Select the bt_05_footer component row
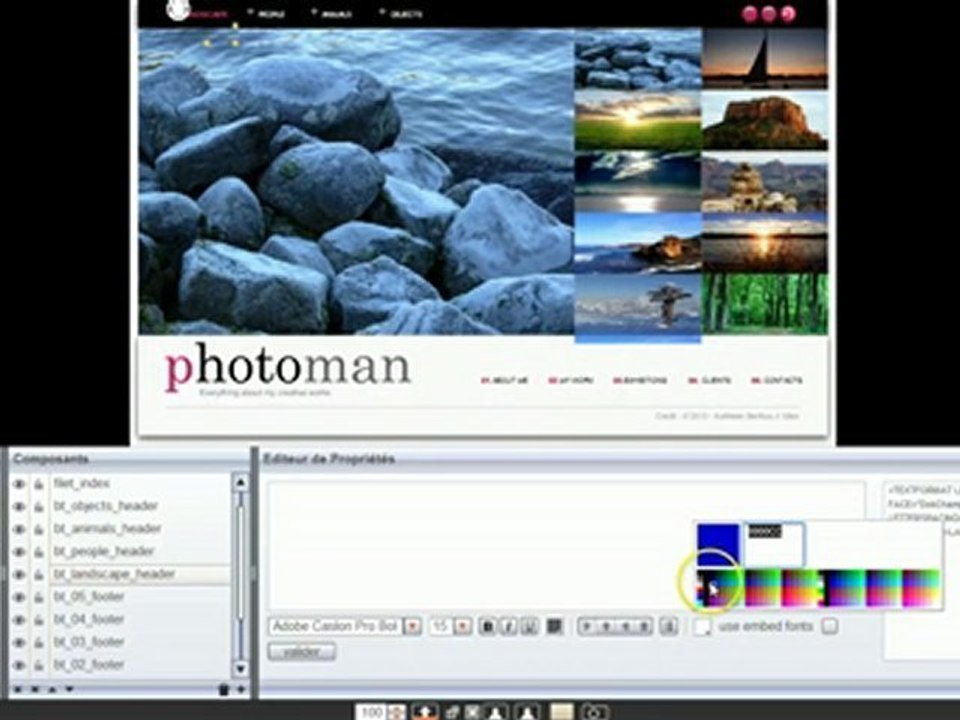Viewport: 960px width, 720px height. coord(140,597)
